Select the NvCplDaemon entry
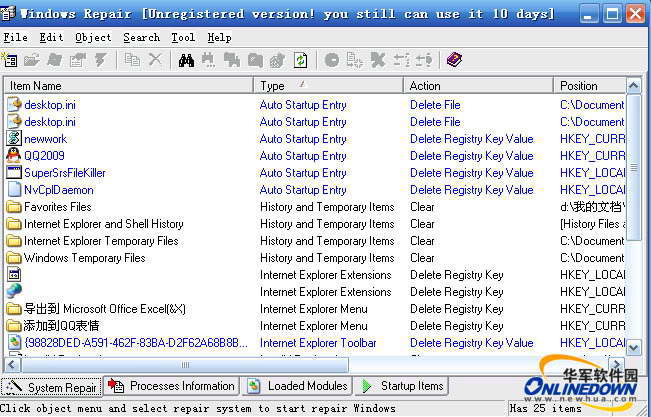The height and width of the screenshot is (417, 651). 59,190
